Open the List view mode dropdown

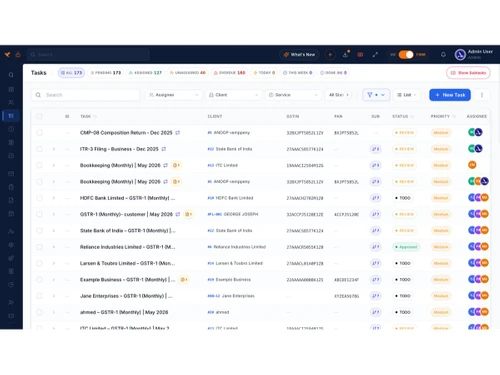click(x=407, y=95)
